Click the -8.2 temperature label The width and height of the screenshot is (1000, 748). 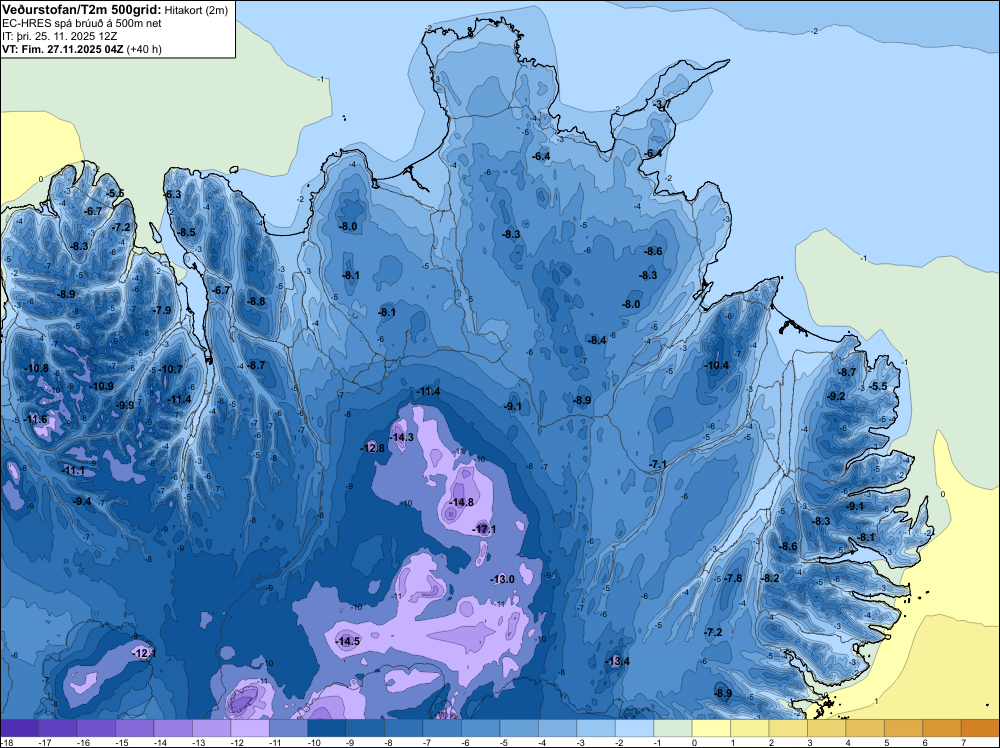pyautogui.click(x=770, y=578)
